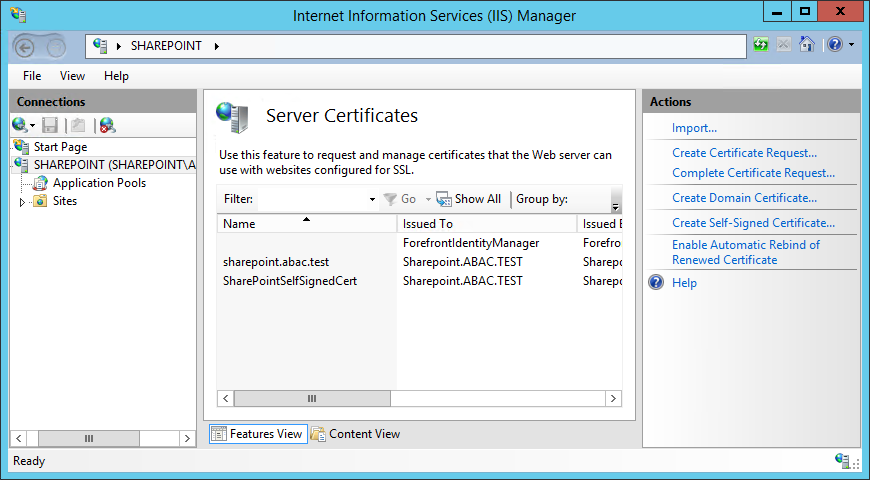Sort by the Issued To column header
Screen dimensions: 870x480
487,224
